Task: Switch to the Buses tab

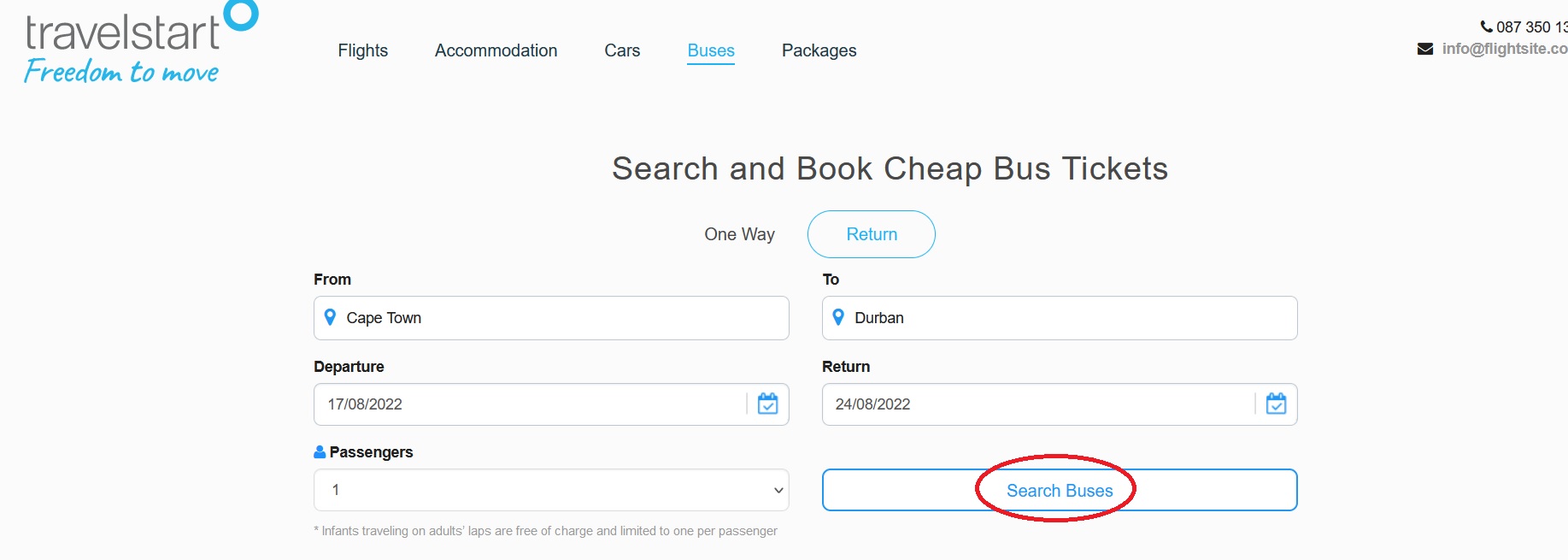Action: pos(711,50)
